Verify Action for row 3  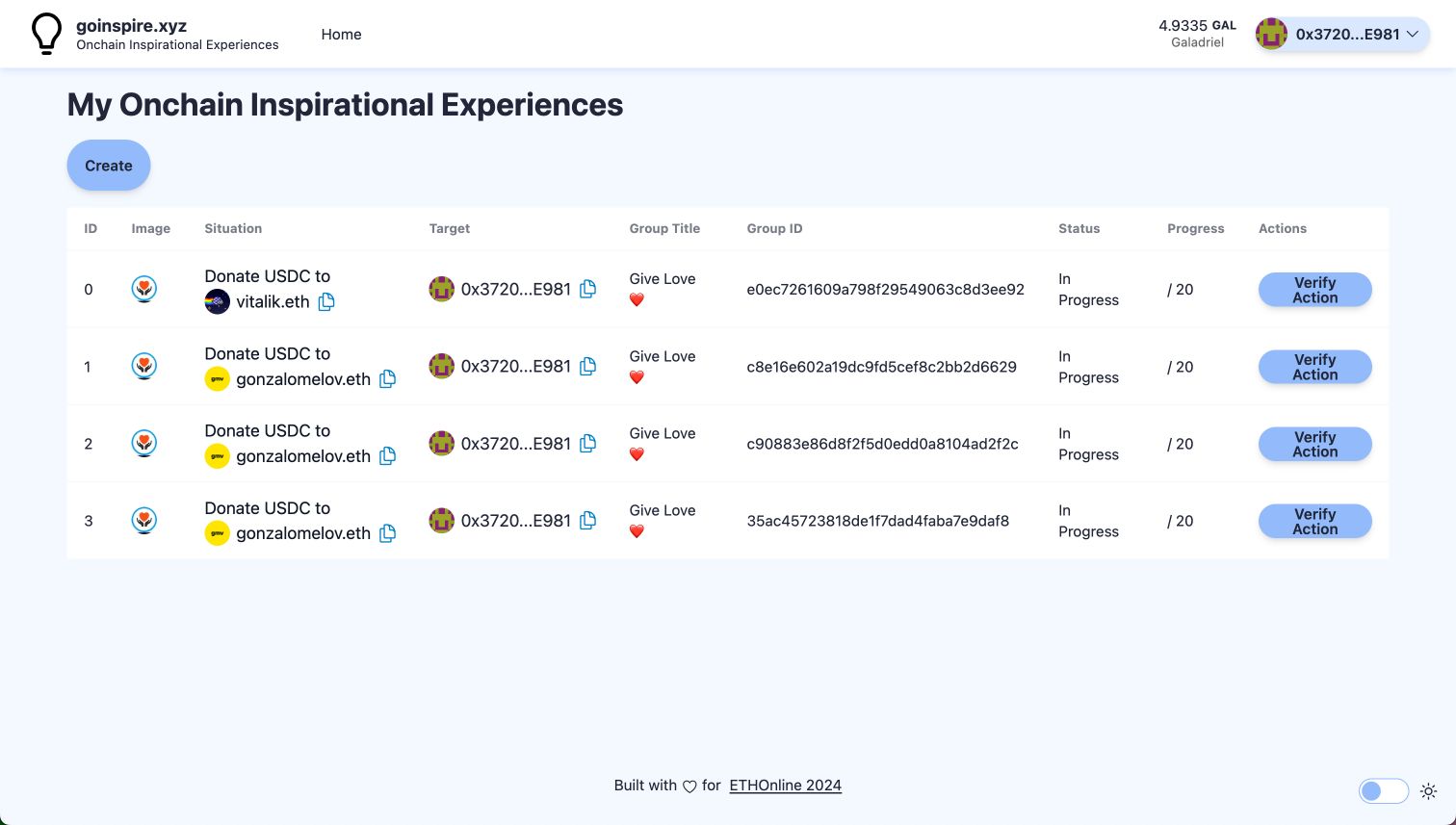click(1314, 521)
